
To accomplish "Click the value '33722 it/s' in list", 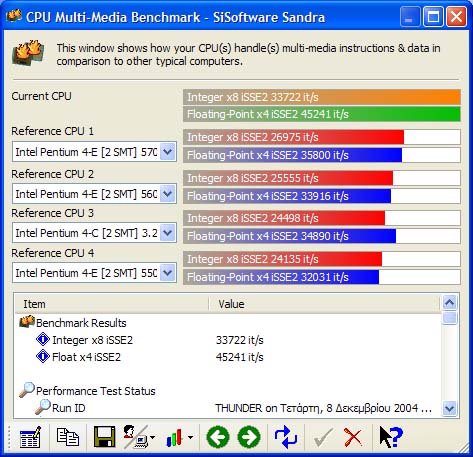I will pos(239,340).
